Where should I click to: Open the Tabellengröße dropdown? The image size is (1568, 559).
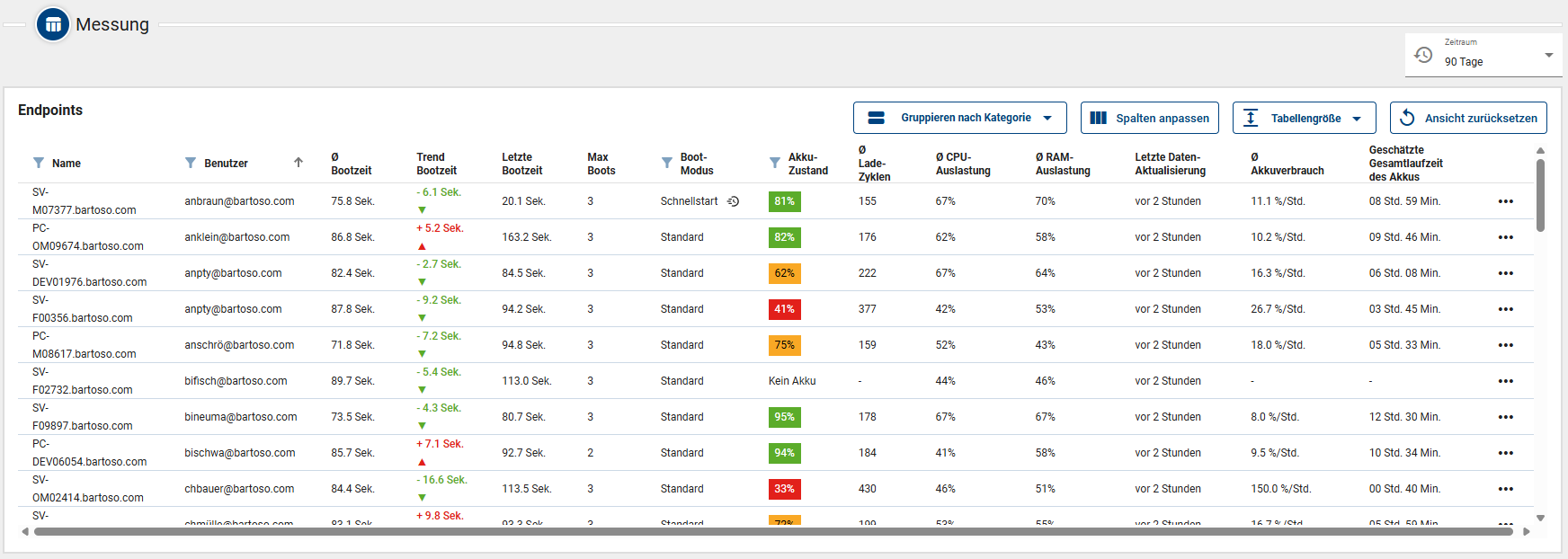(x=1304, y=118)
